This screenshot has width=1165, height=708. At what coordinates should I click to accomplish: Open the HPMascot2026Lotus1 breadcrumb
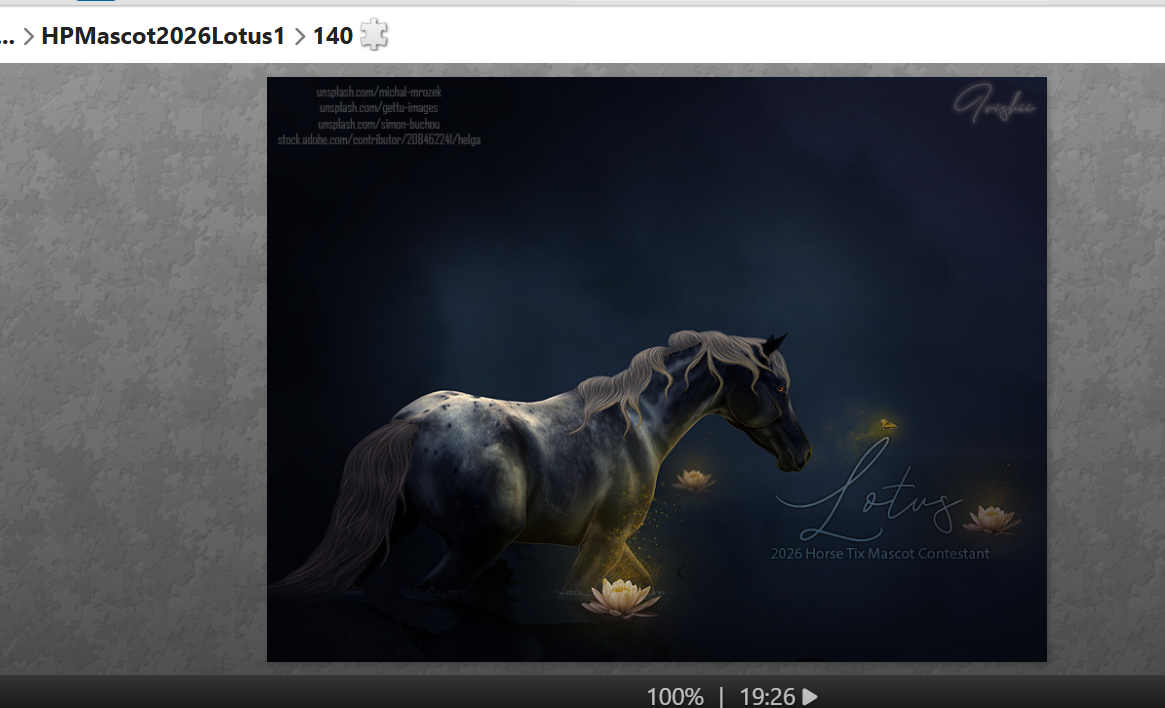click(163, 36)
